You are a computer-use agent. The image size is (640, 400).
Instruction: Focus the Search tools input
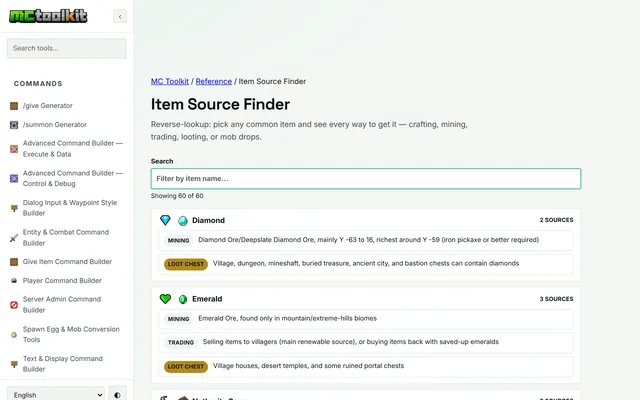pos(67,48)
